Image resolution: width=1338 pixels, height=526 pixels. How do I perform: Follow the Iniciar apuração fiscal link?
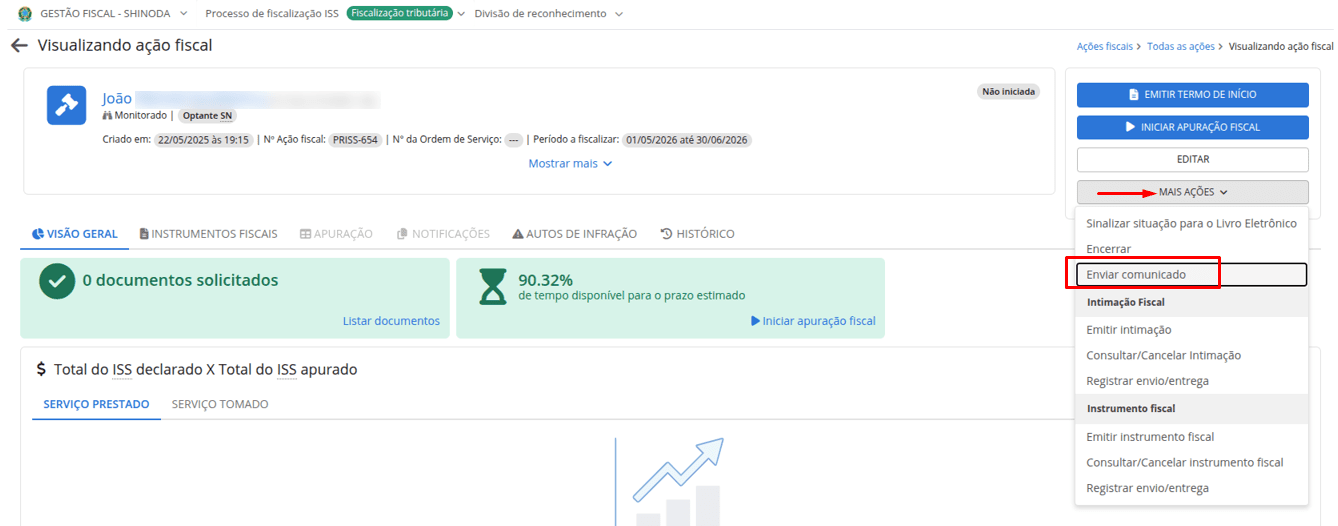813,321
